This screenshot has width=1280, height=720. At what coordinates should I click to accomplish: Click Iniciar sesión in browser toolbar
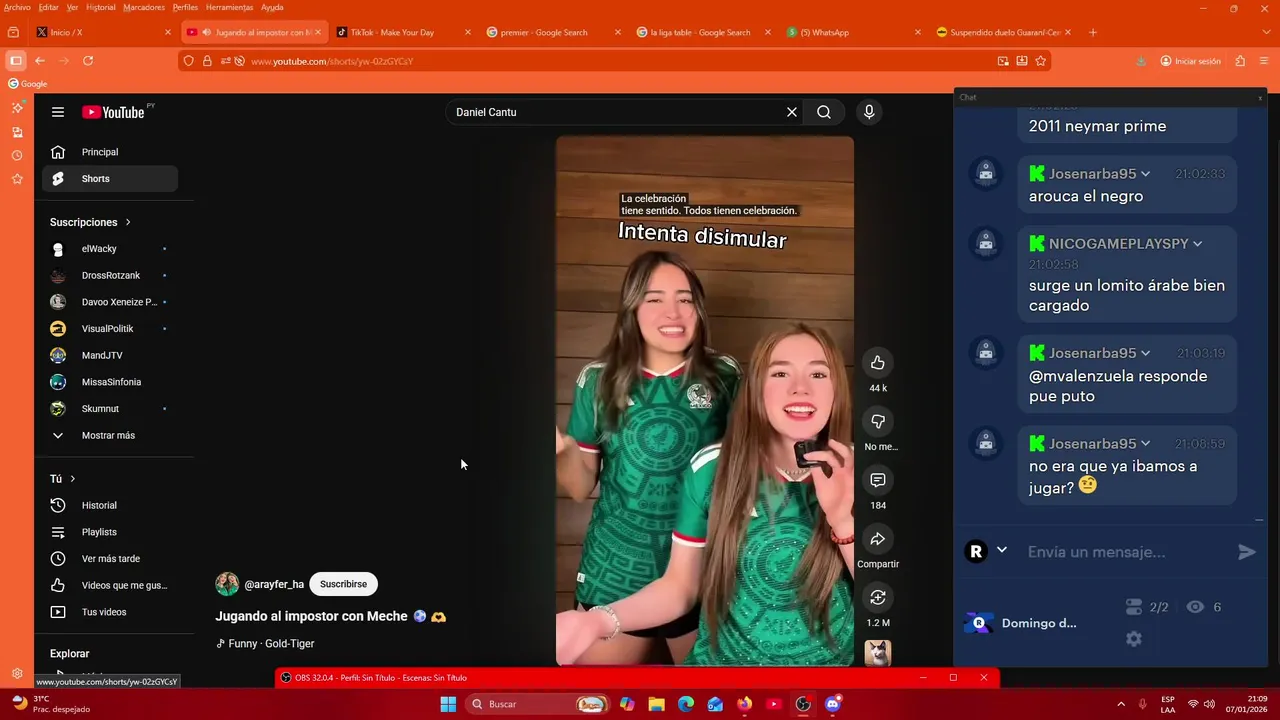(x=1190, y=61)
